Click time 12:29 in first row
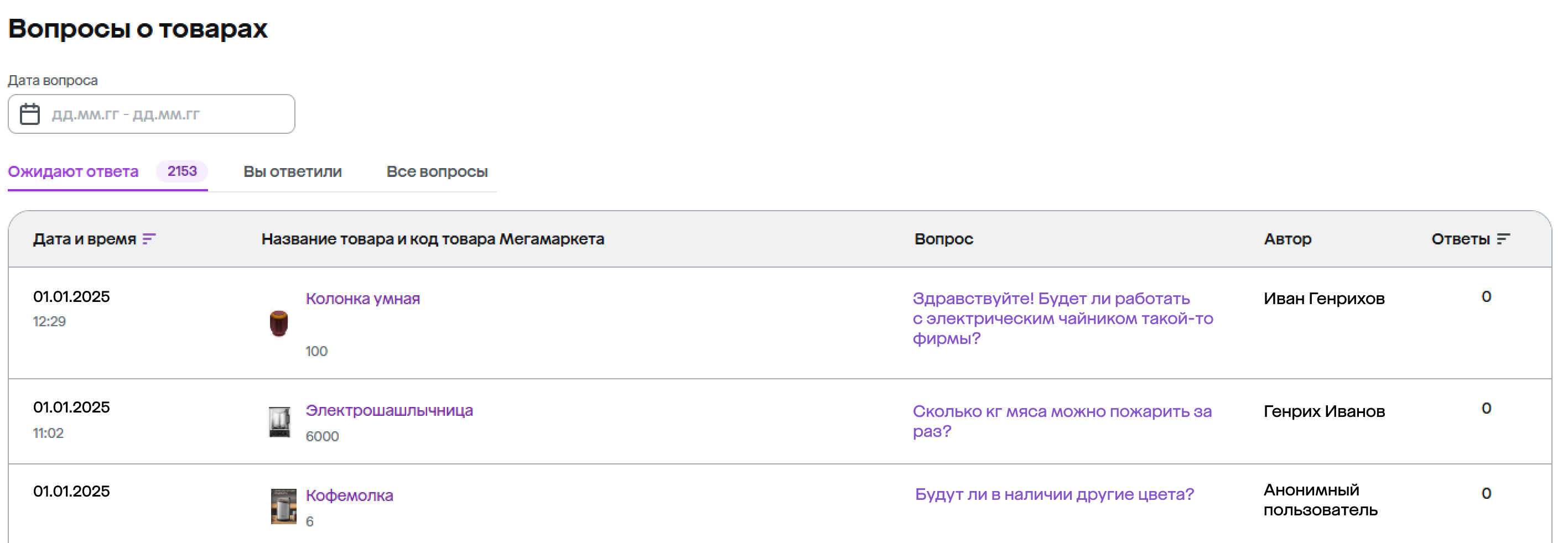 pos(49,322)
